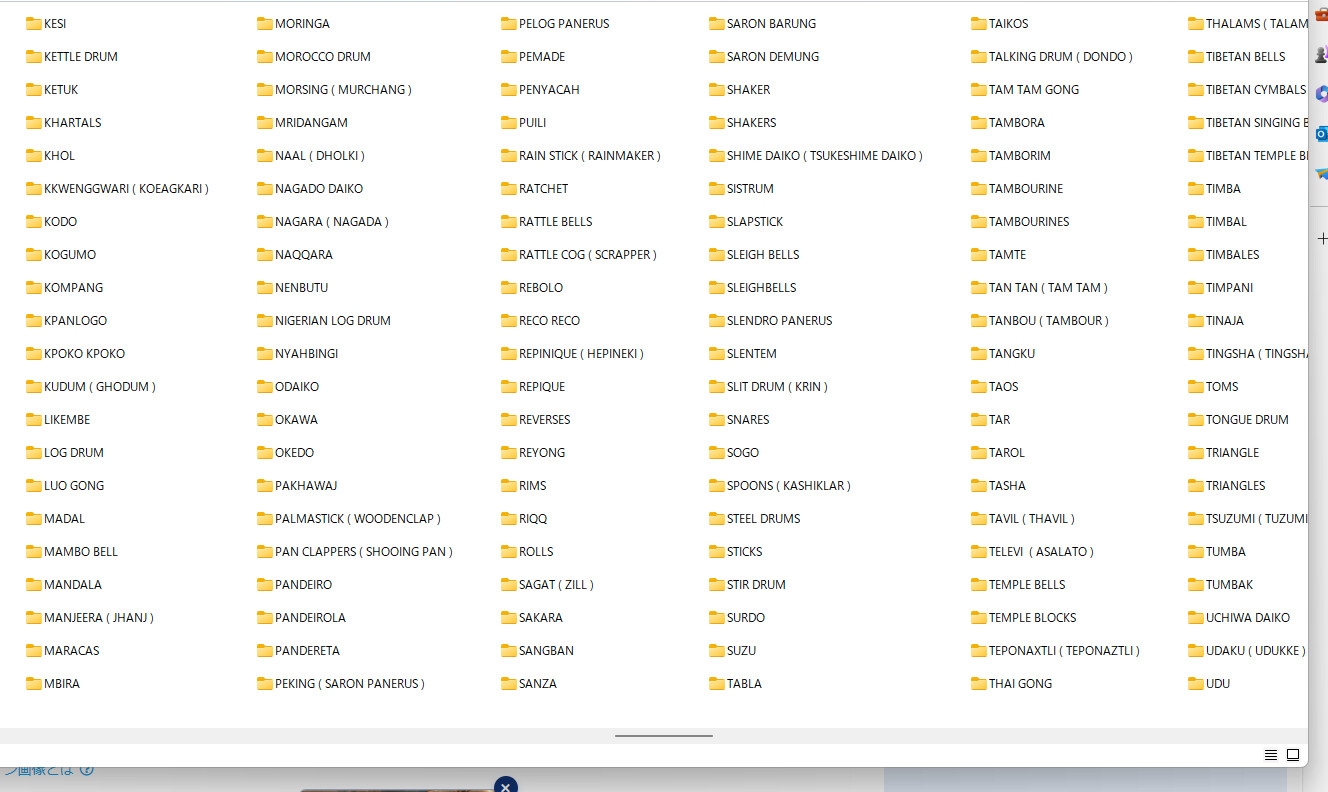This screenshot has height=792, width=1328.
Task: Click the plus icon in the Edge sidebar
Action: tap(1322, 239)
